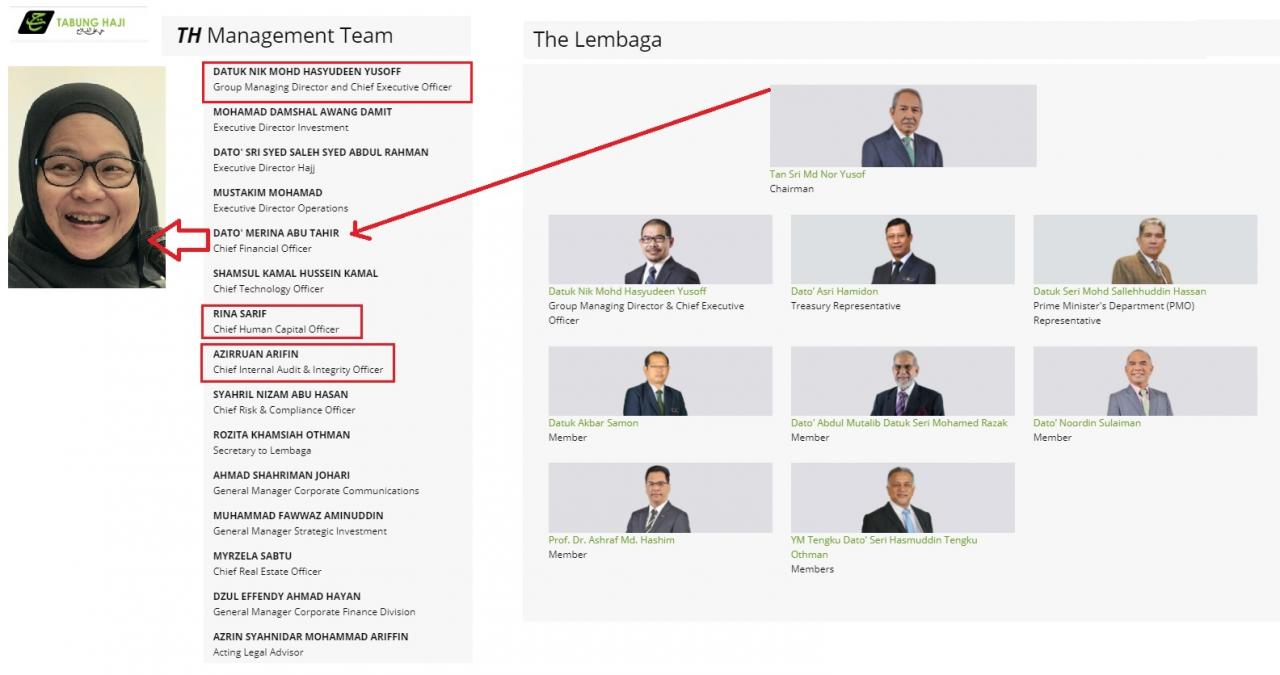Follow the Datuk Nik Mohd Hasyudeen Yusoff link

[x=627, y=291]
